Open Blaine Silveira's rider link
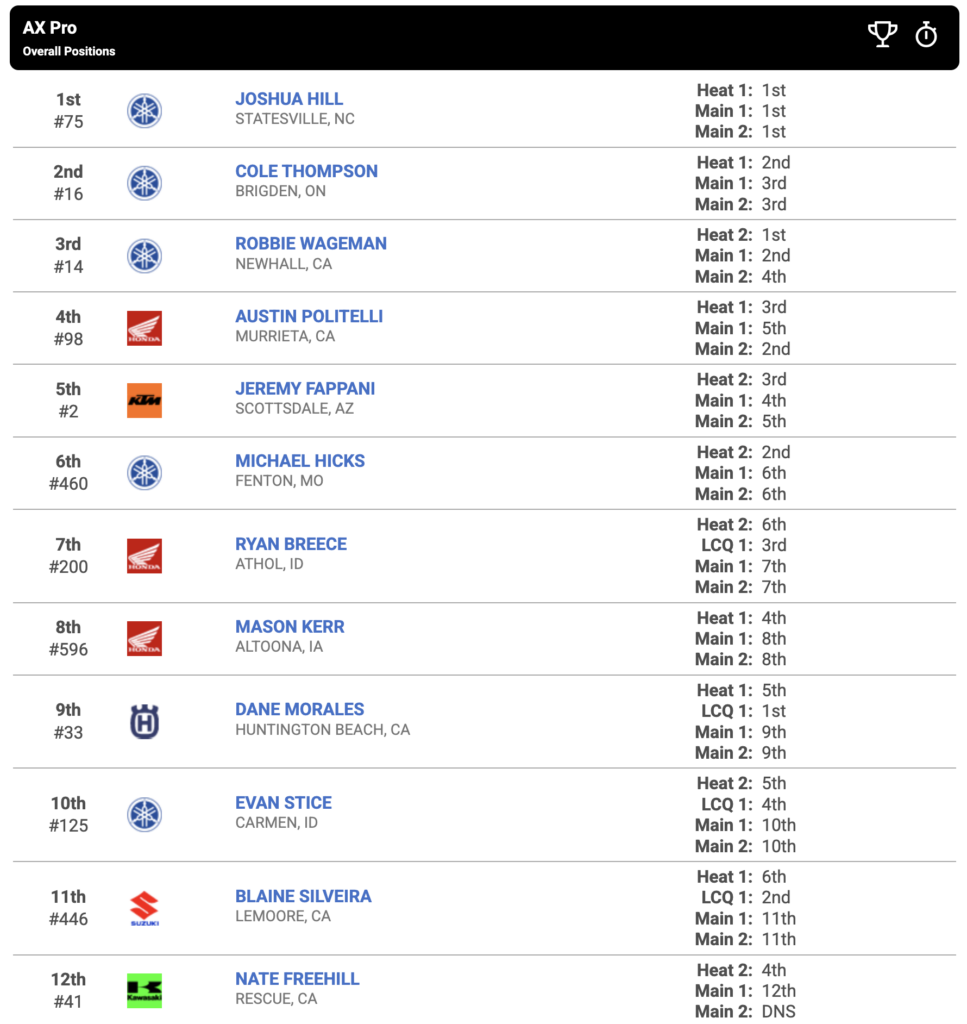The image size is (967, 1024). tap(303, 896)
